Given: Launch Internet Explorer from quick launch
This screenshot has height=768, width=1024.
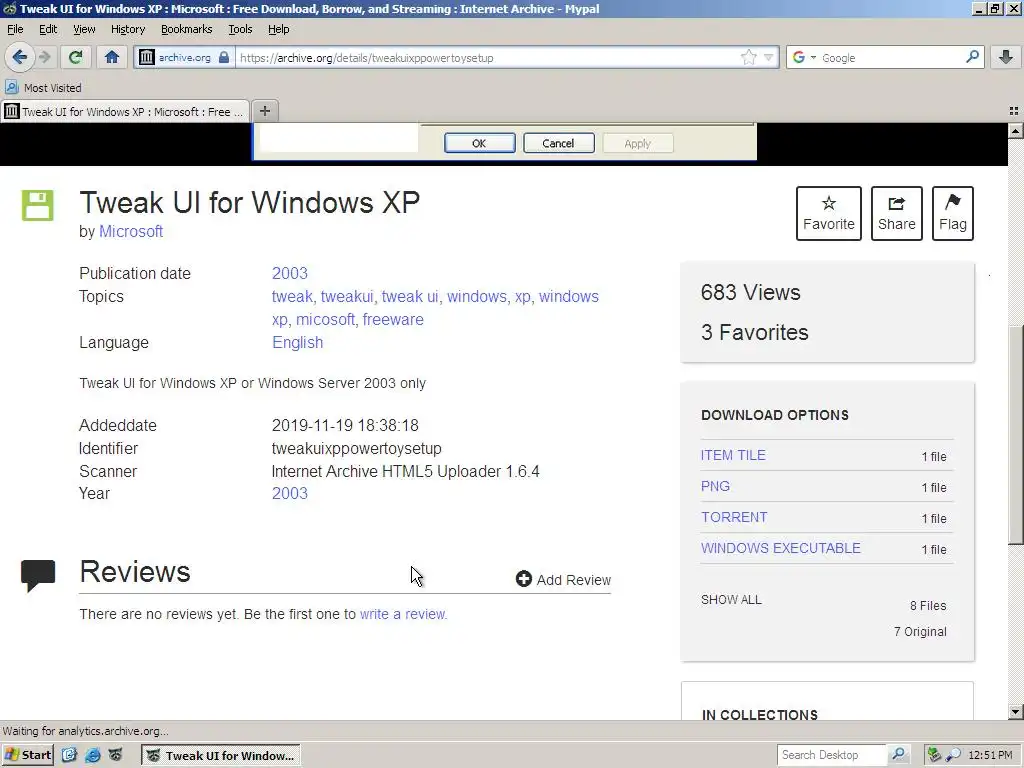Looking at the screenshot, I should pyautogui.click(x=93, y=755).
